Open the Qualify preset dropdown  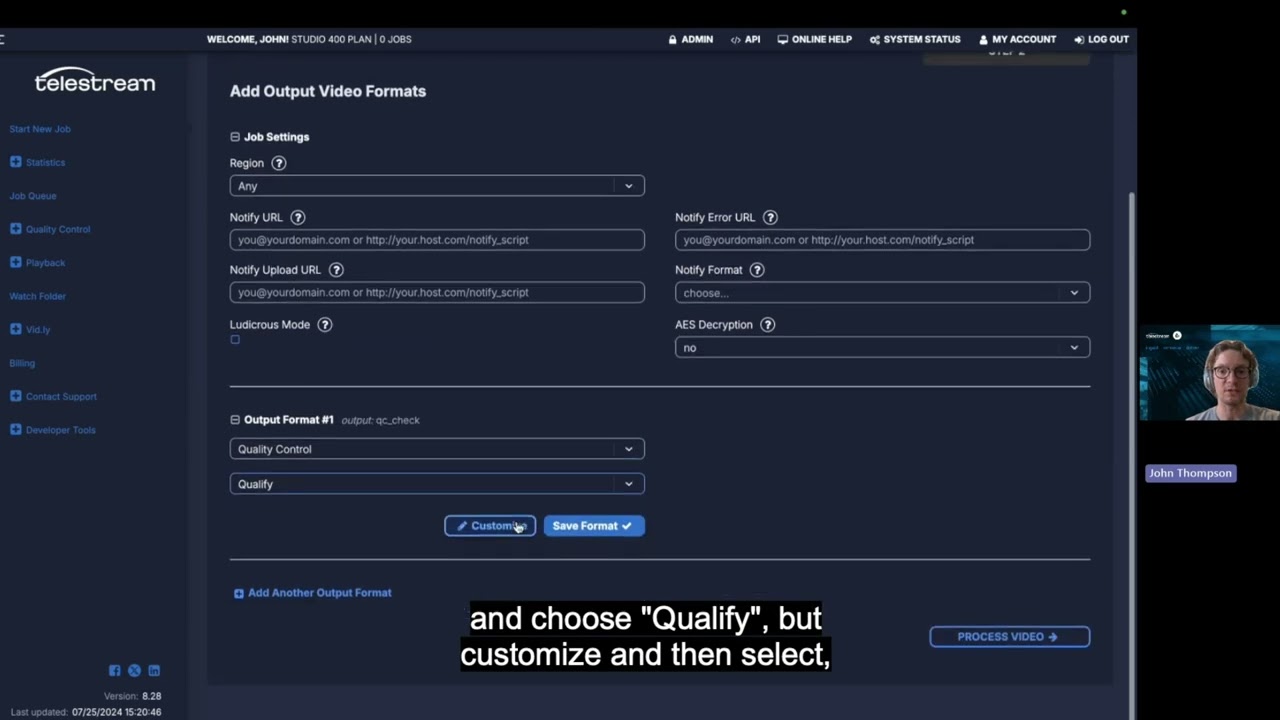(x=437, y=484)
